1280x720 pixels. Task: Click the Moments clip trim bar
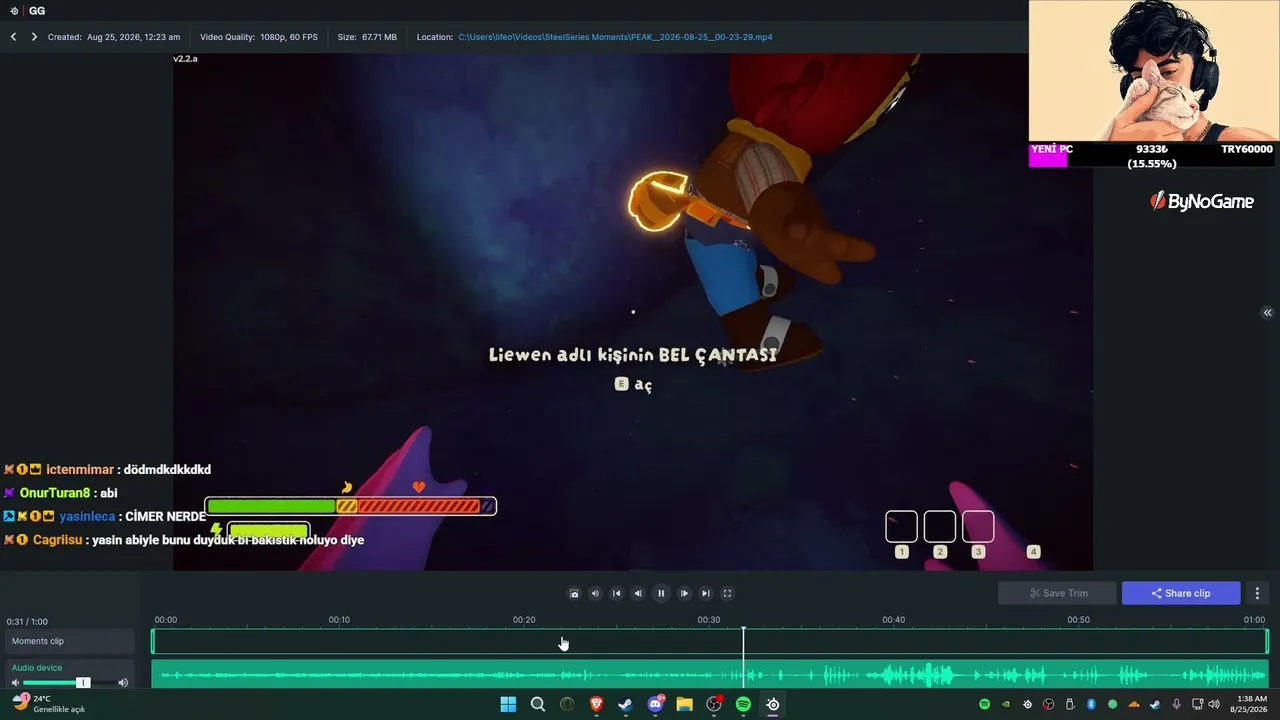(710, 641)
